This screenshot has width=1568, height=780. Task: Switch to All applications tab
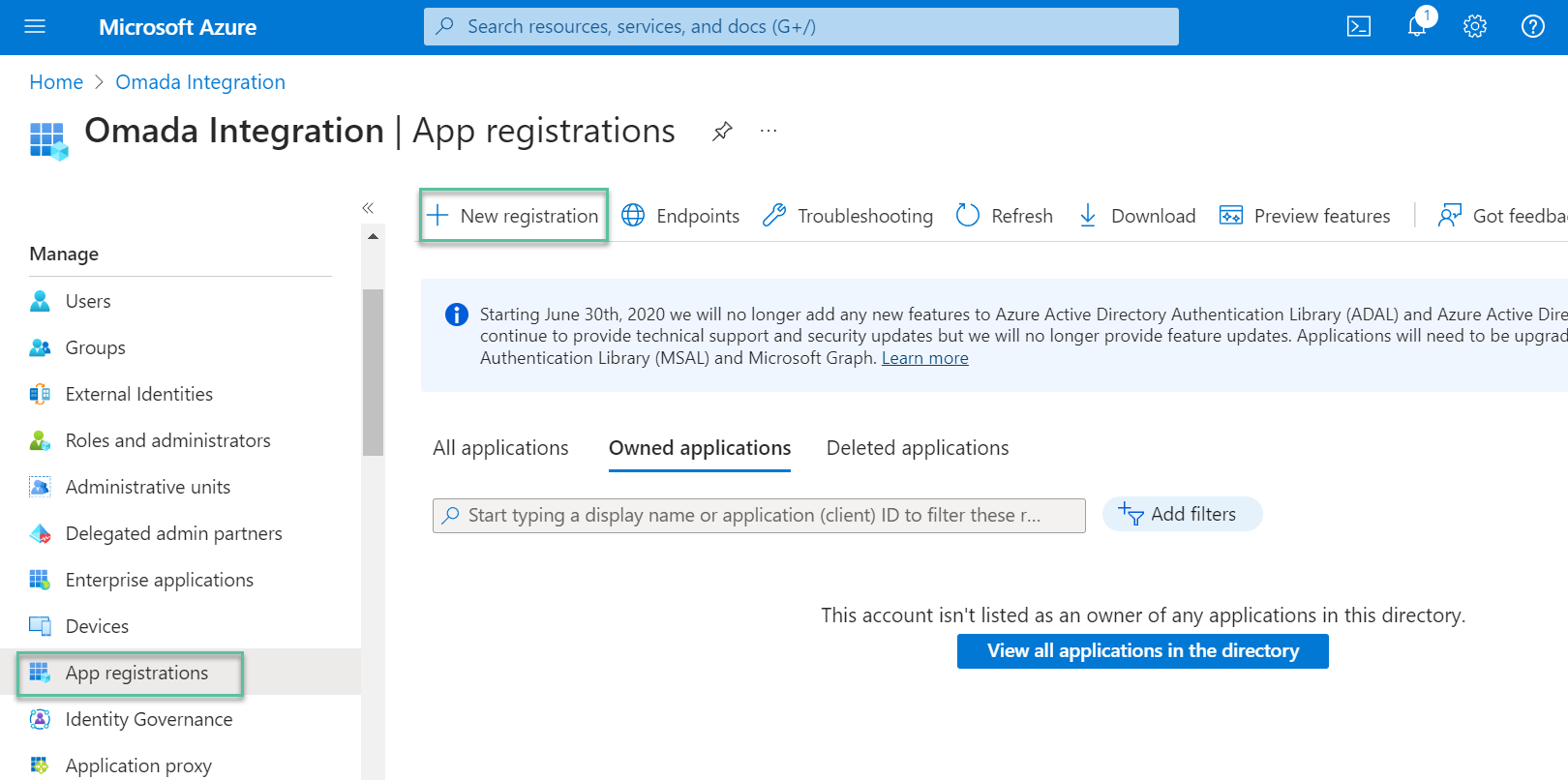500,448
